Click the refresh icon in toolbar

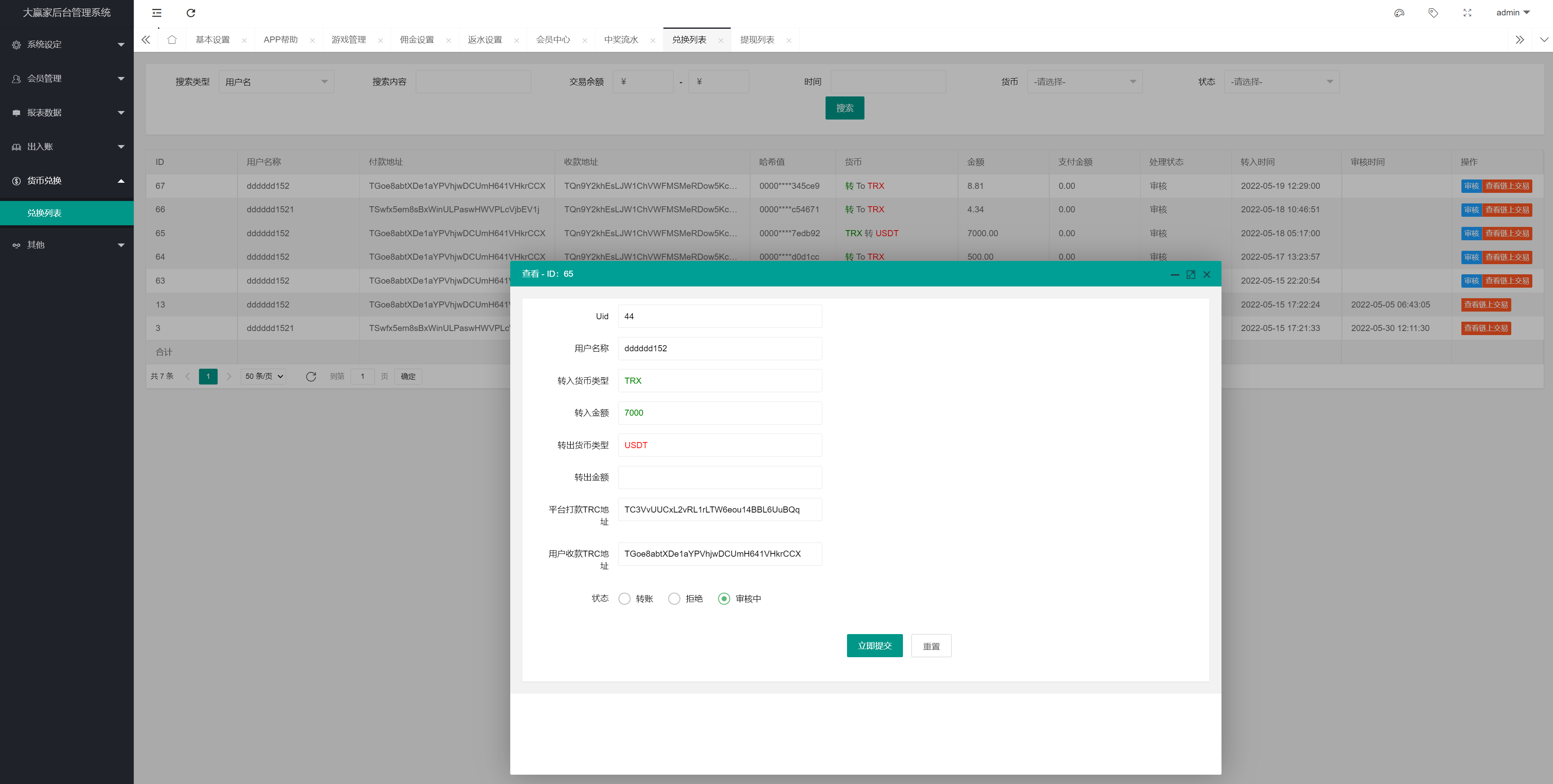tap(190, 12)
